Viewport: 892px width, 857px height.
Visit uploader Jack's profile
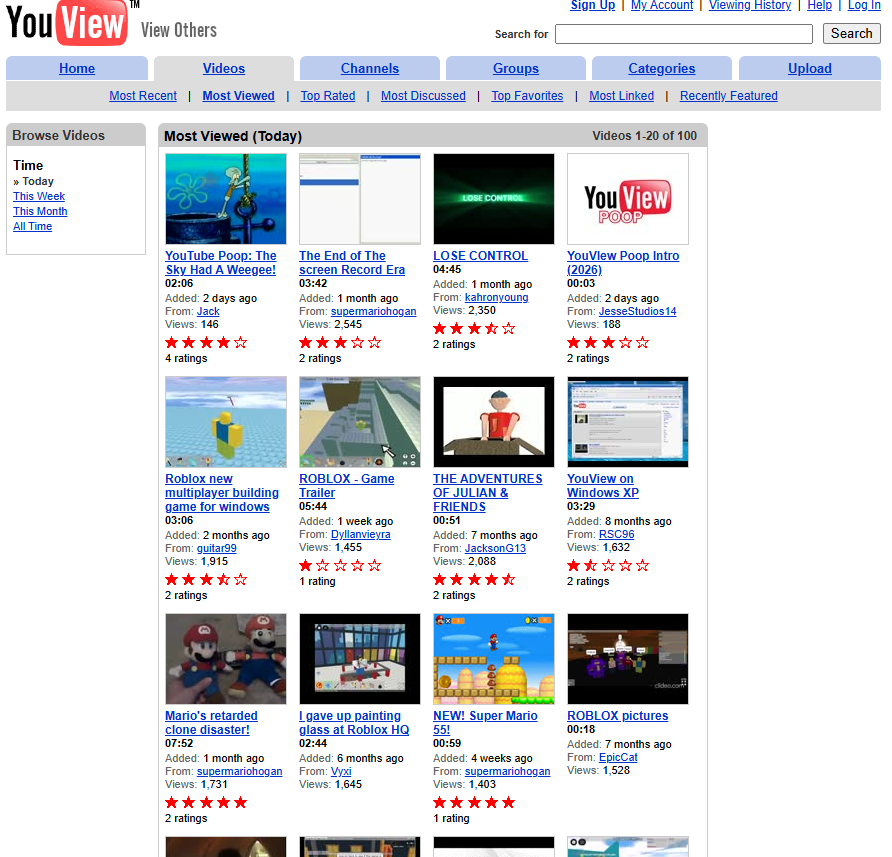(208, 311)
